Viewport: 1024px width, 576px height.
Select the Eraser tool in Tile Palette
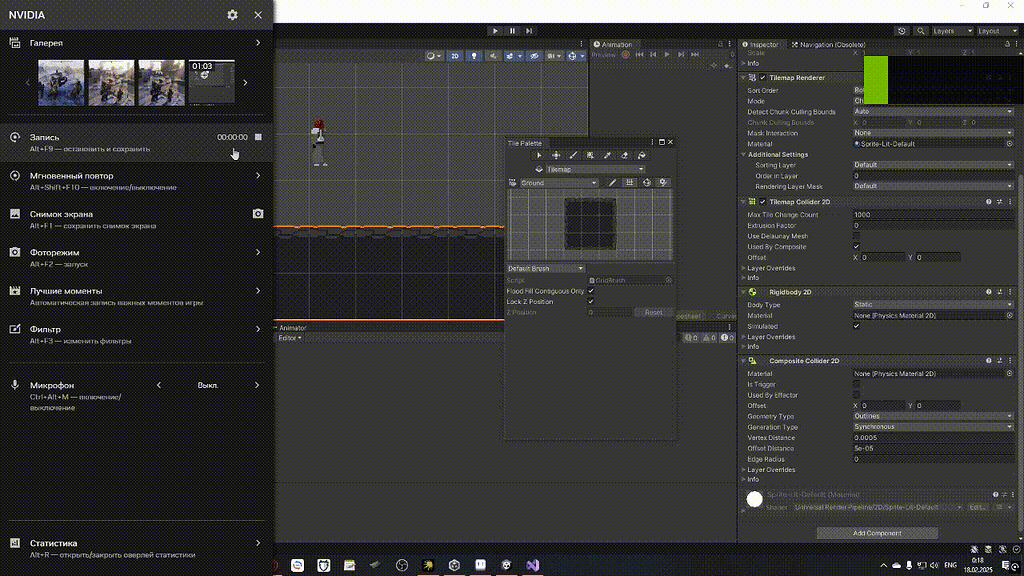tap(624, 155)
